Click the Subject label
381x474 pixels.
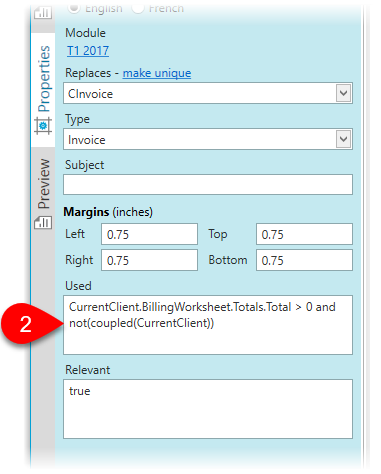[x=84, y=165]
